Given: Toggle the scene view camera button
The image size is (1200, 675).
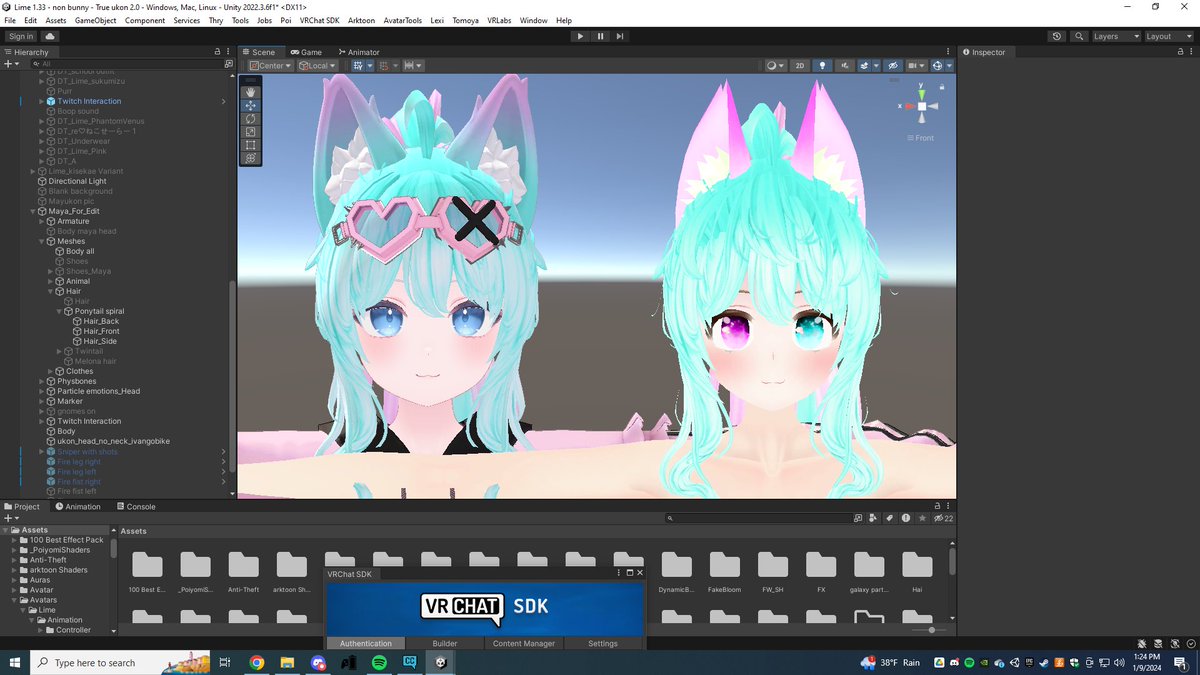Looking at the screenshot, I should pos(915,65).
